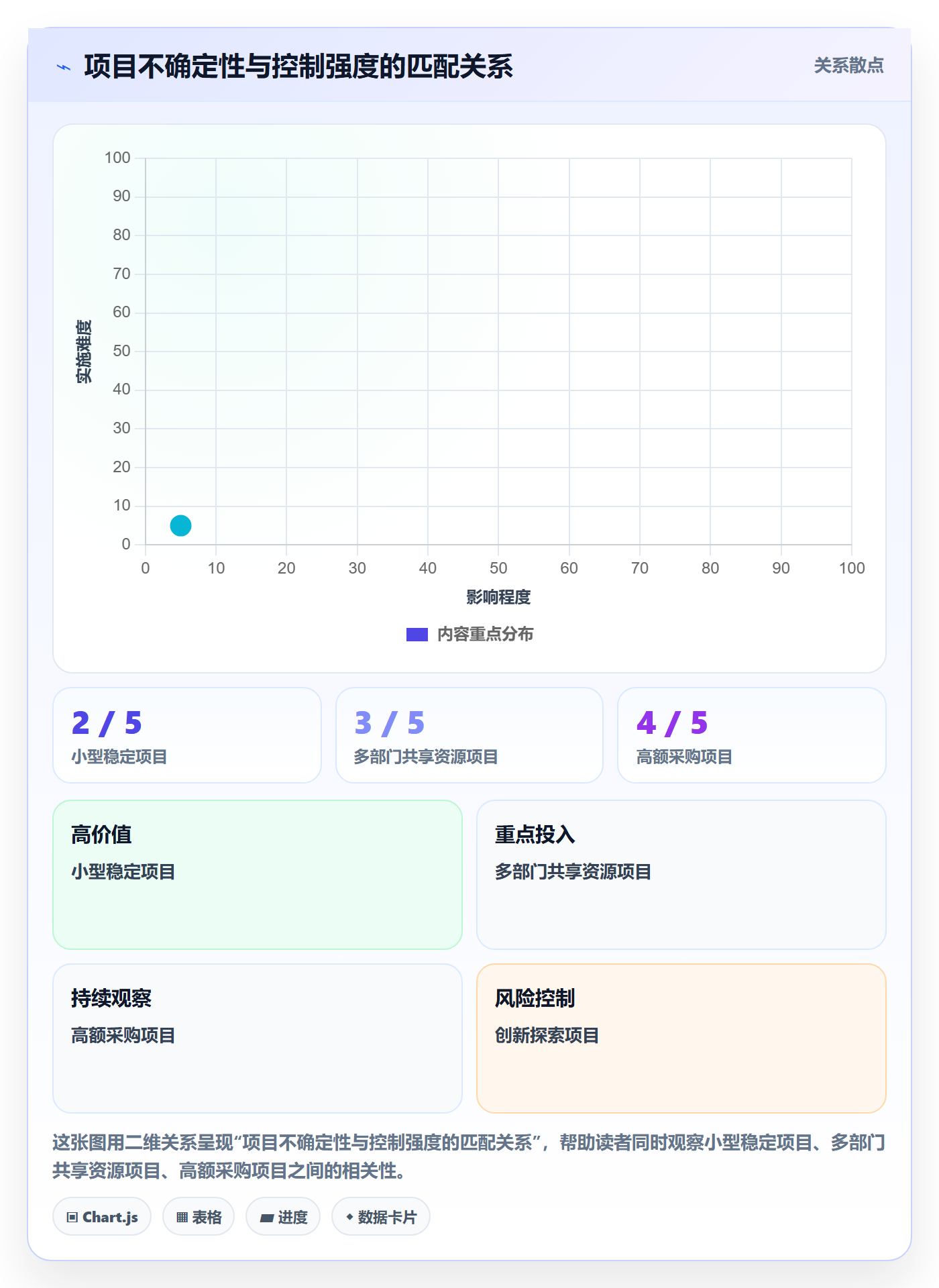The height and width of the screenshot is (1288, 939).
Task: Click the main title 项目不确定性与控制强度的匹配关系
Action: (298, 66)
